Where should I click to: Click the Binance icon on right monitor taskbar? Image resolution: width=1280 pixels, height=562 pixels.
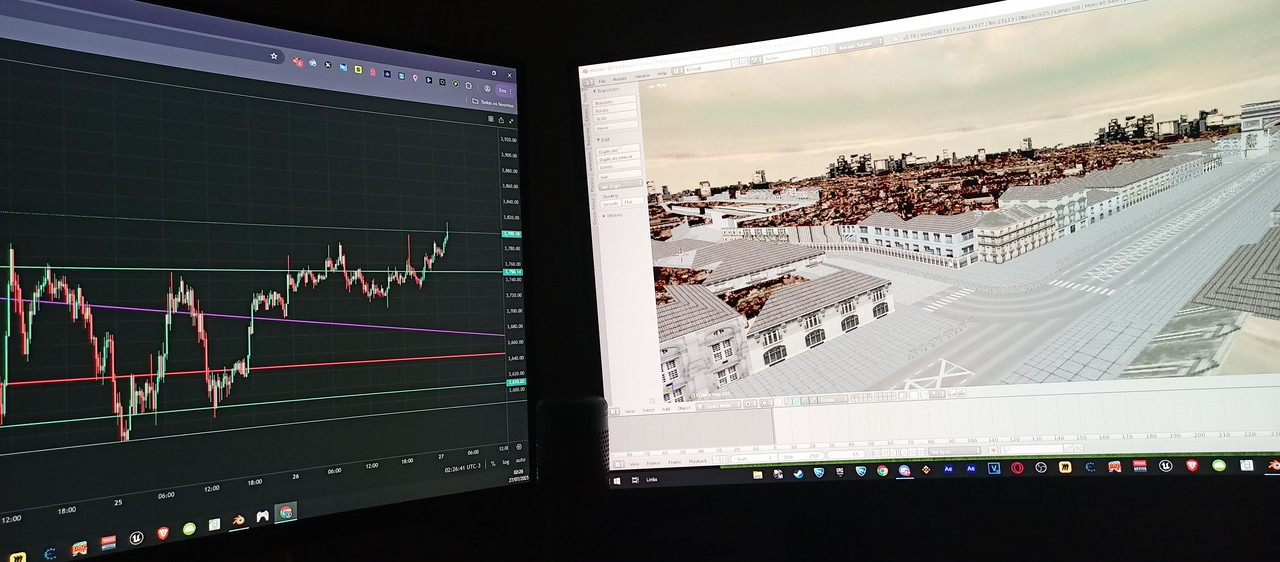coord(926,470)
